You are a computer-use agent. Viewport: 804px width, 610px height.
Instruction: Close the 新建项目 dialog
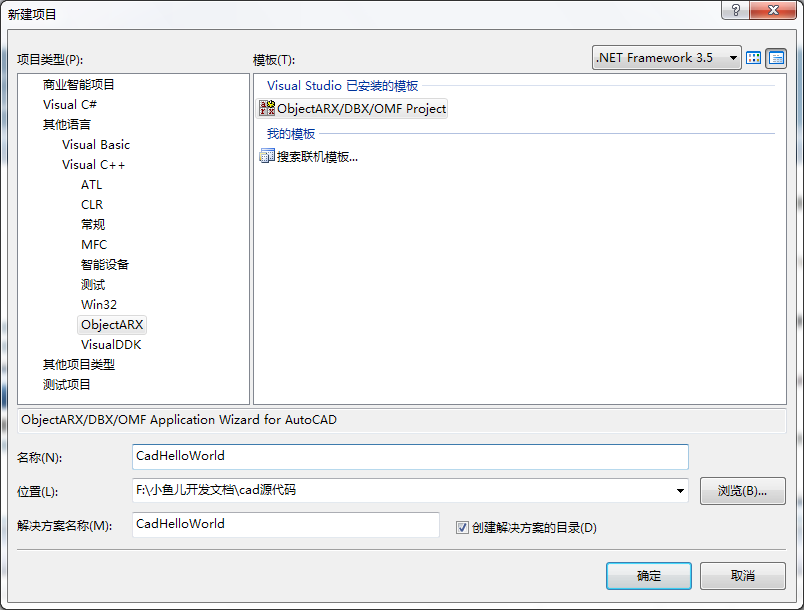(x=773, y=10)
